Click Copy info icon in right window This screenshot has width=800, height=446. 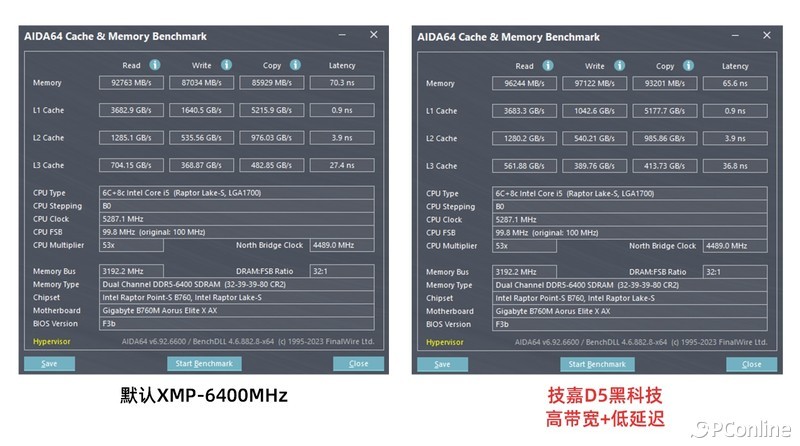688,65
